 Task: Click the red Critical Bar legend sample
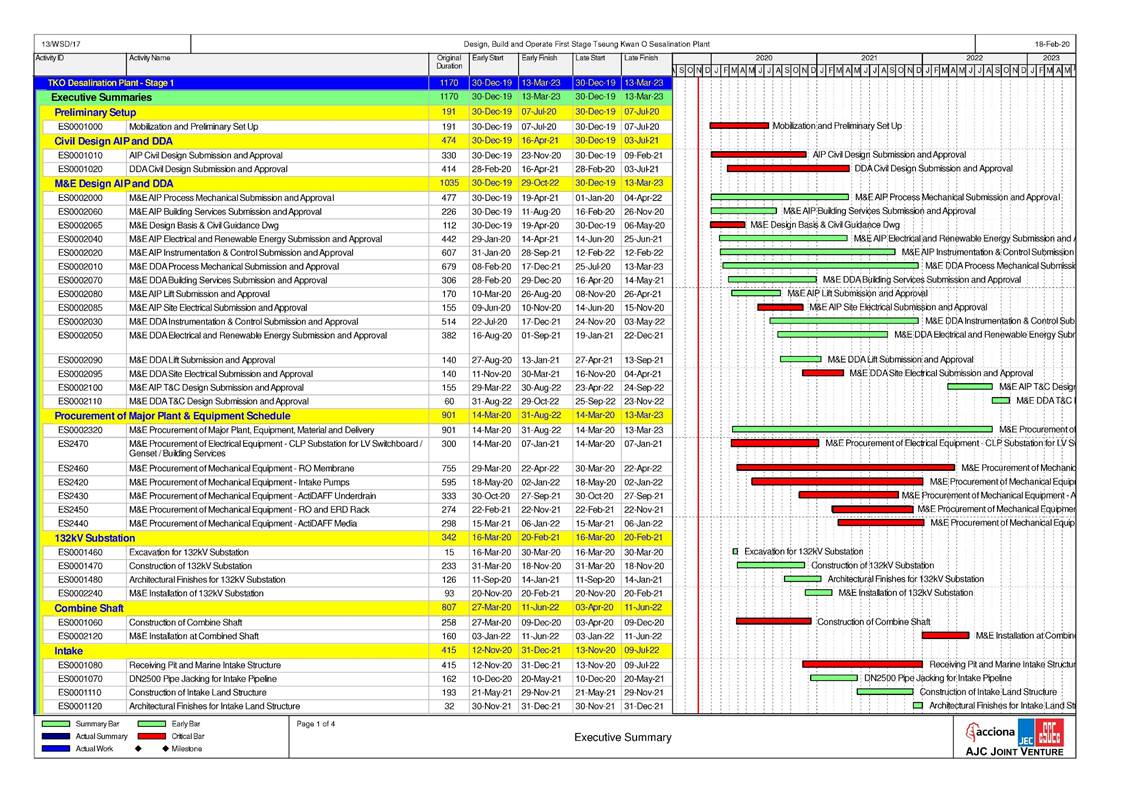(151, 736)
